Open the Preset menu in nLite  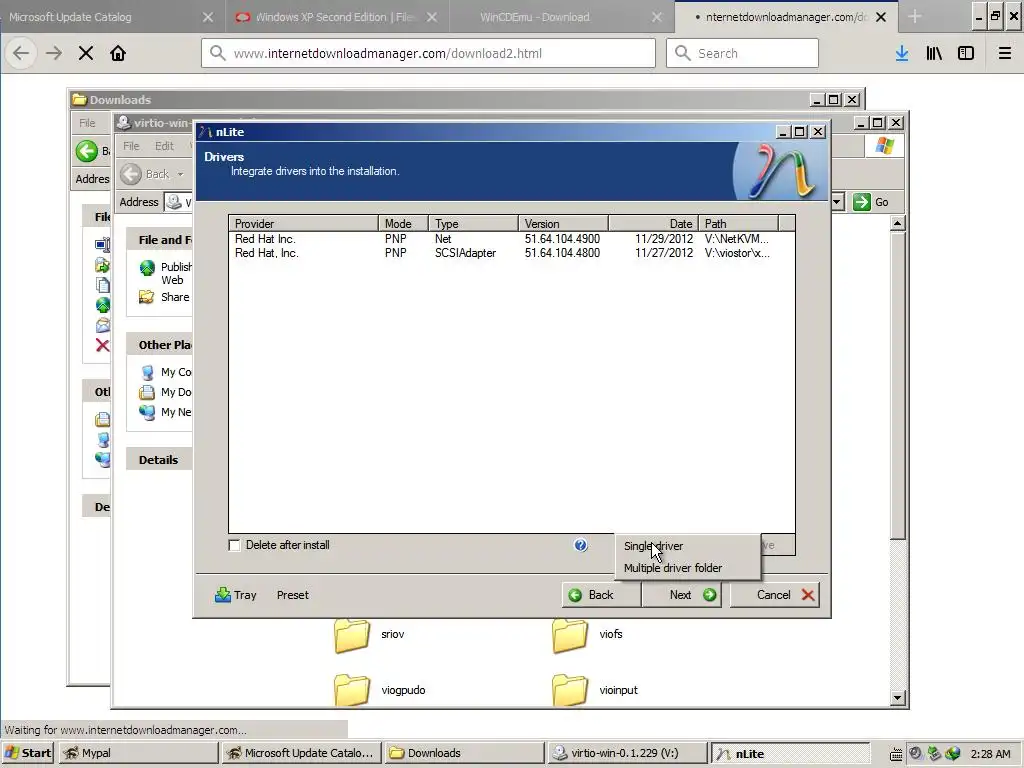tap(293, 595)
